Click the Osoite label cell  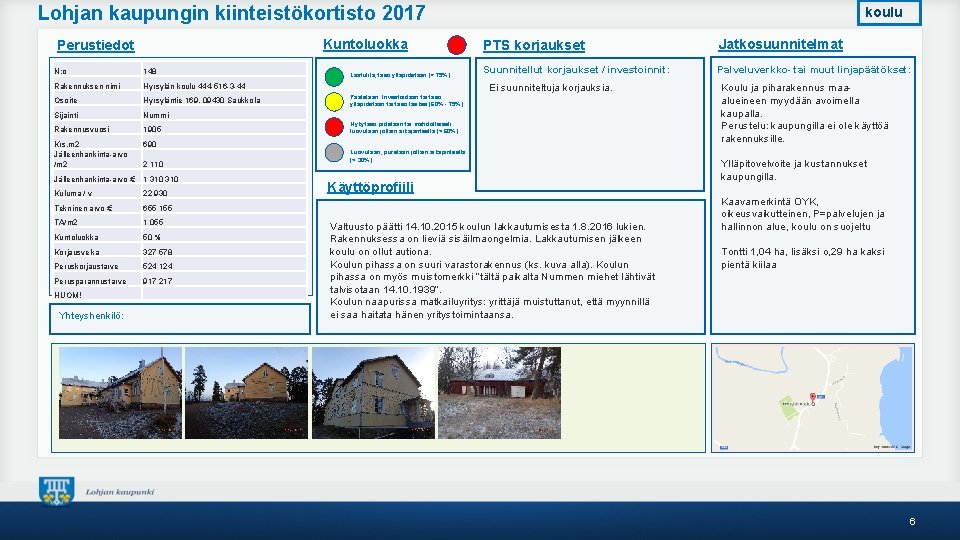97,100
